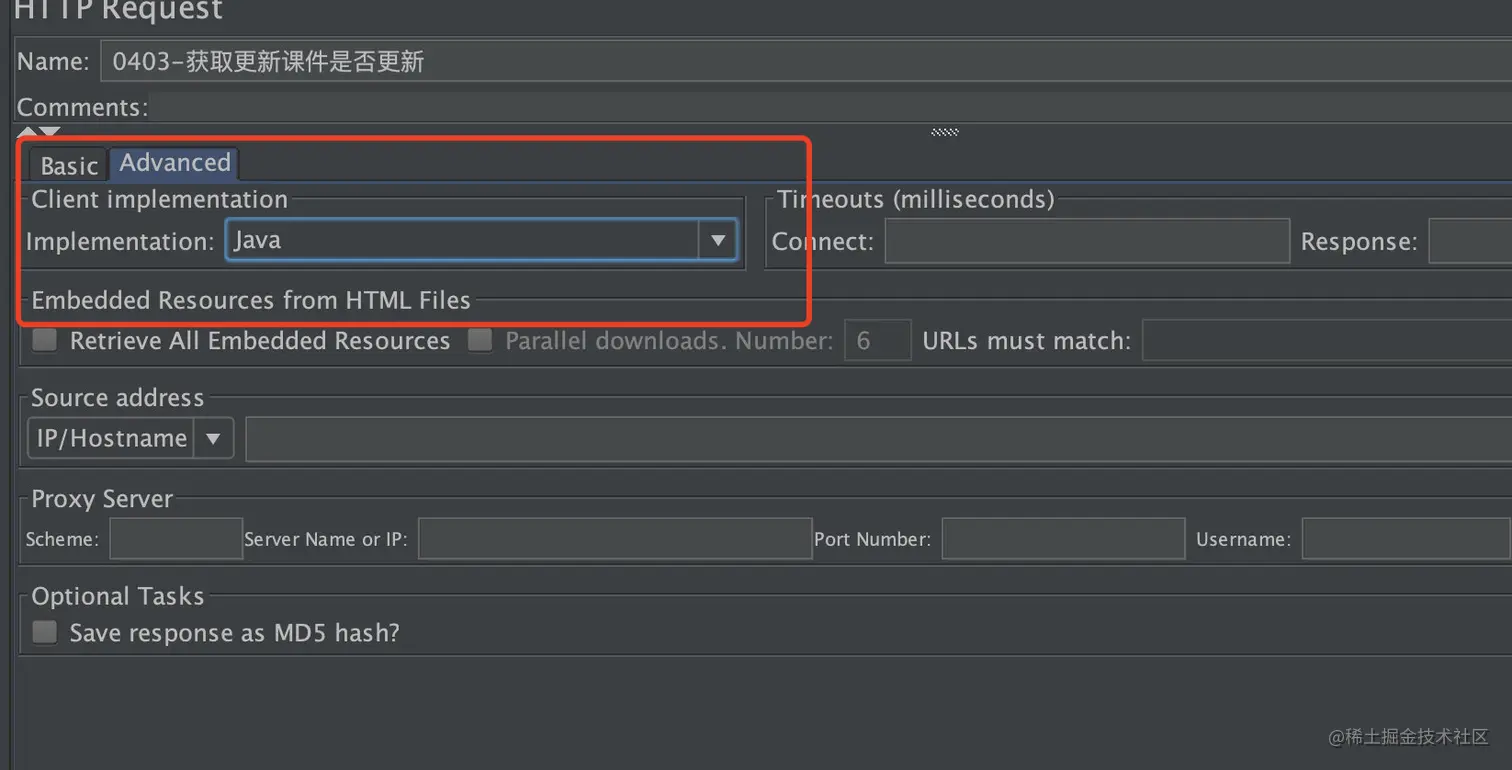
Task: Click the Name field of the HTTP Request
Action: click(805, 61)
